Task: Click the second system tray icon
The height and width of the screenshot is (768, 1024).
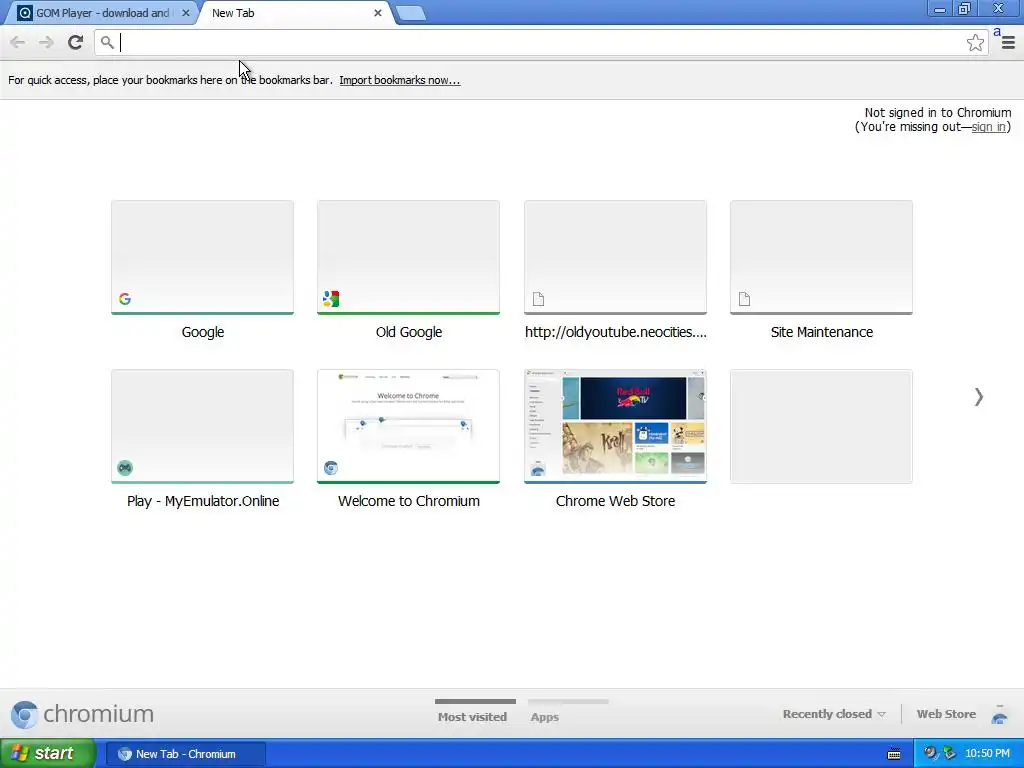Action: [950, 753]
